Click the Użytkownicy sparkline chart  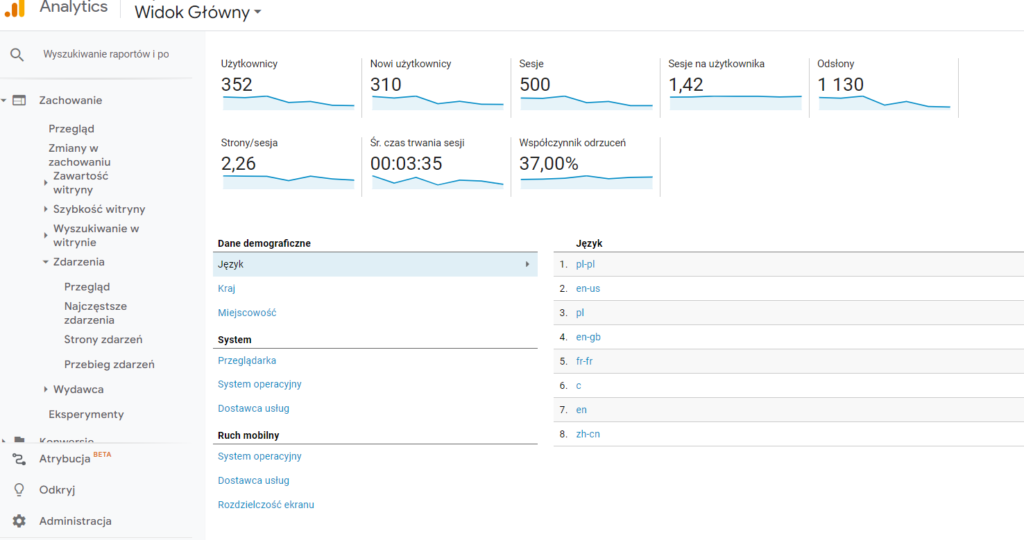[288, 103]
